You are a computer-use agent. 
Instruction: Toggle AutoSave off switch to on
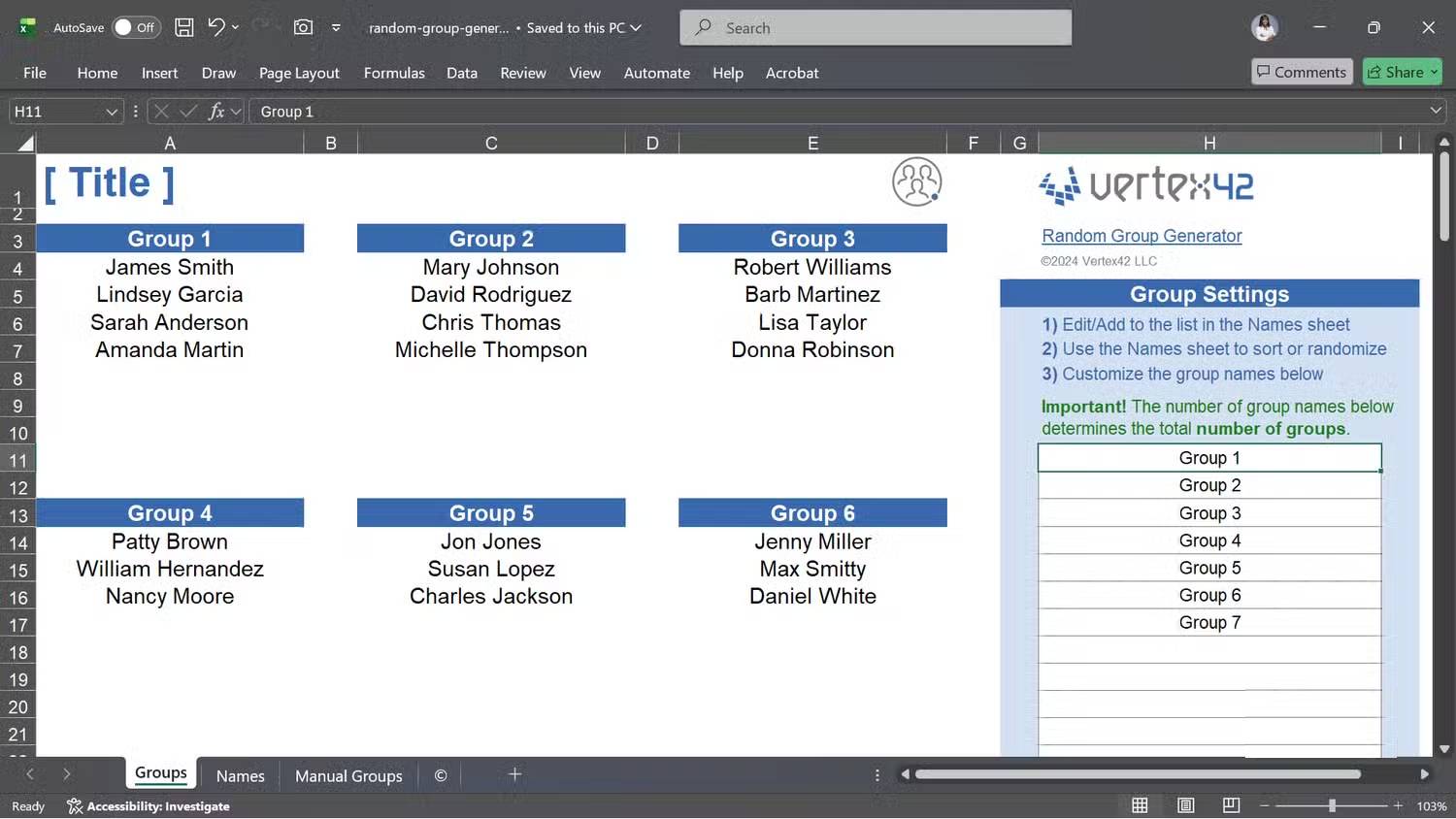136,27
